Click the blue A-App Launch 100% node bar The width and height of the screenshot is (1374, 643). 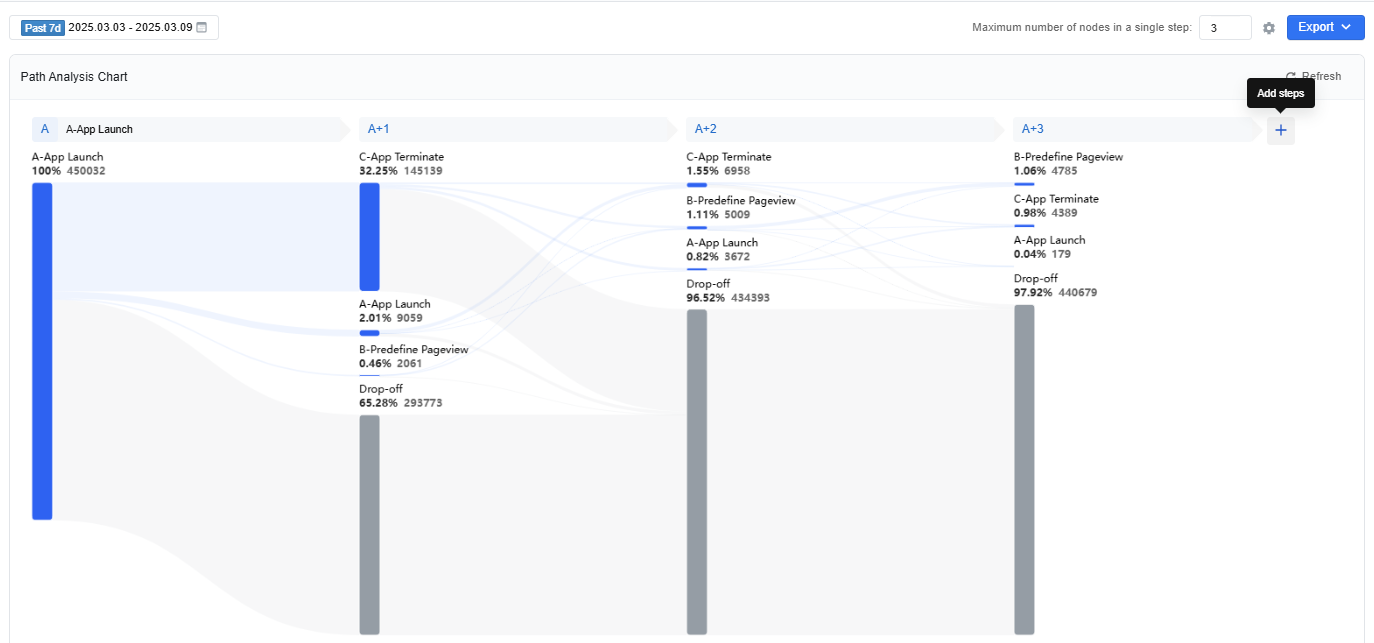coord(42,351)
